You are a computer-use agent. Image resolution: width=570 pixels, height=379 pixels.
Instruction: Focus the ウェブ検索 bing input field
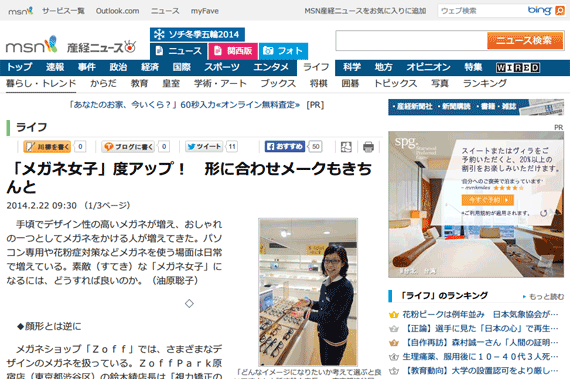click(x=481, y=11)
